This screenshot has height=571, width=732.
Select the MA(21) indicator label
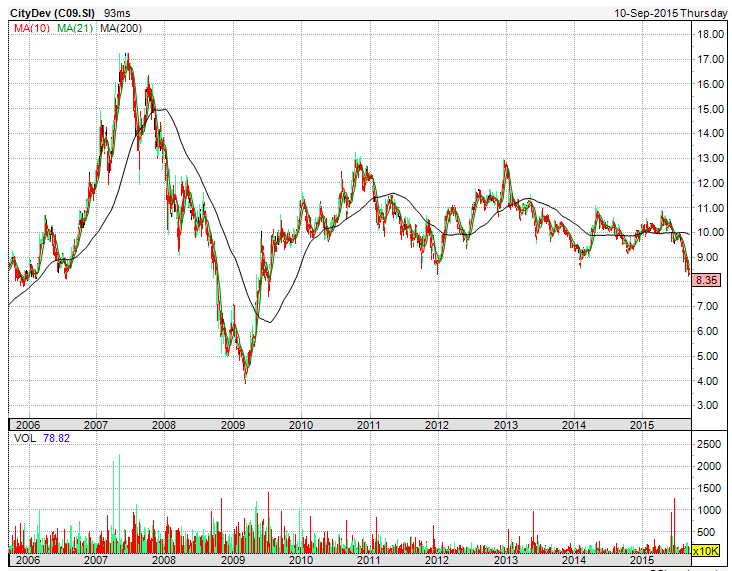pos(75,28)
